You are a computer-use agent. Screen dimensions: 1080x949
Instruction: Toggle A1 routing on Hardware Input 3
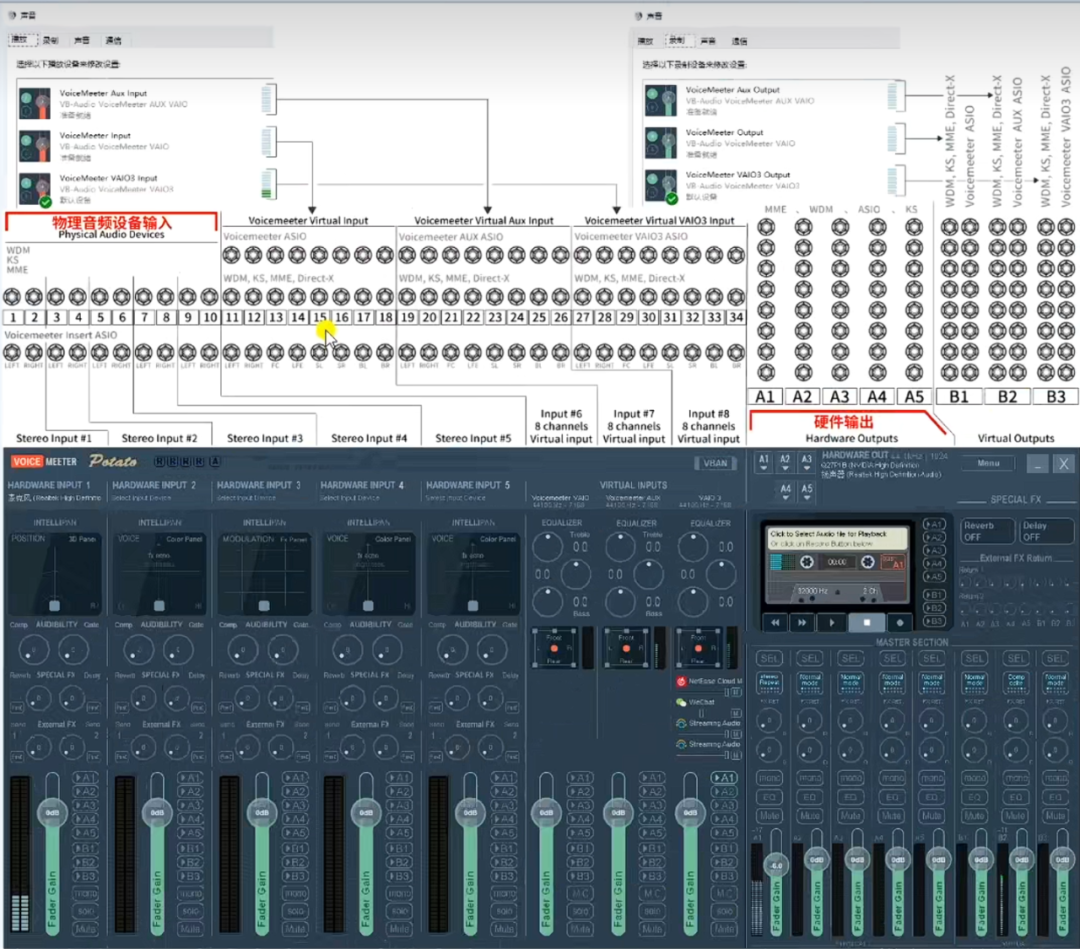pos(295,777)
